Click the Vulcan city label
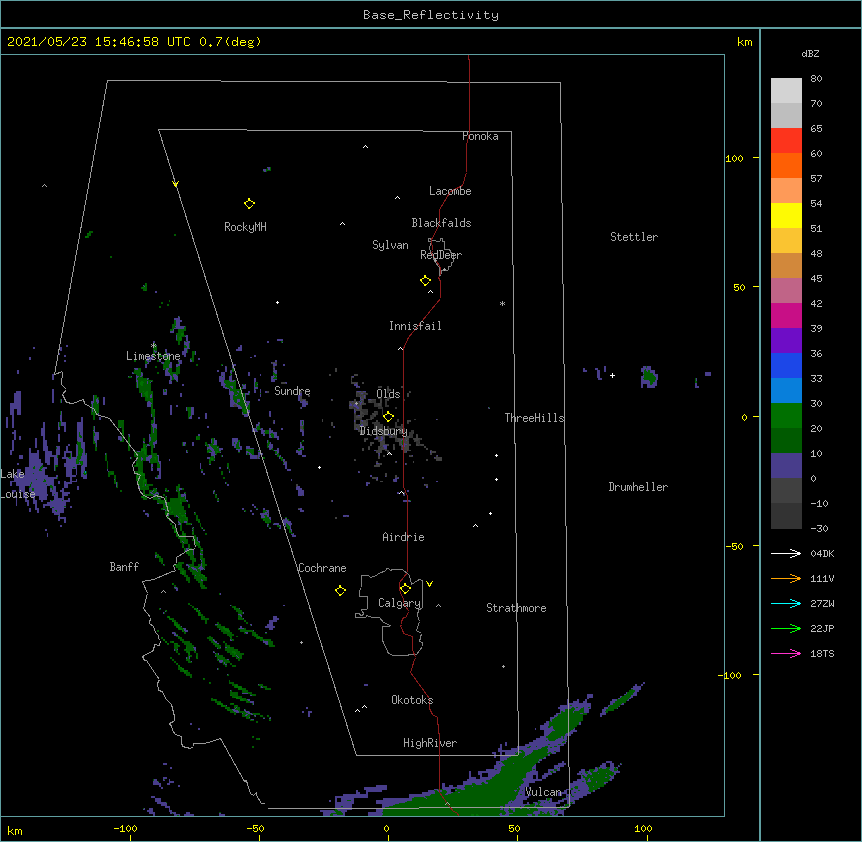Screen dimensions: 862x842 coord(543,792)
